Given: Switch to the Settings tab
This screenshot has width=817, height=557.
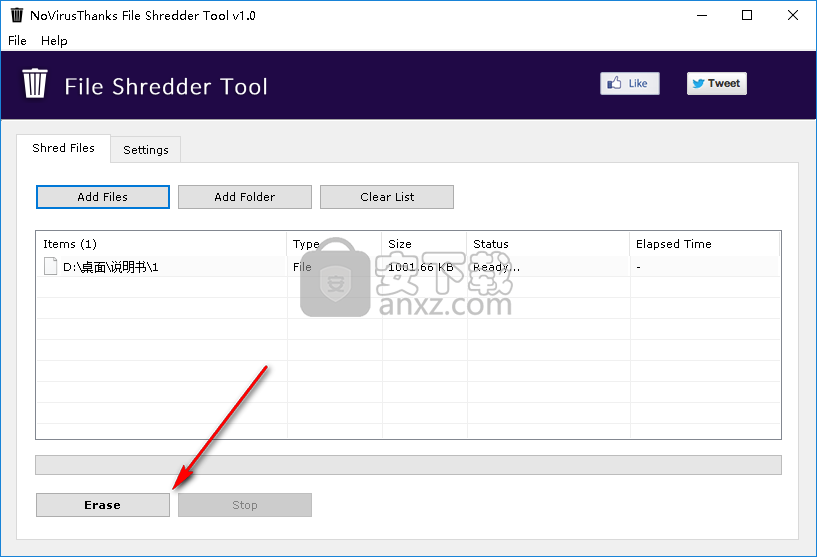Looking at the screenshot, I should (x=146, y=150).
